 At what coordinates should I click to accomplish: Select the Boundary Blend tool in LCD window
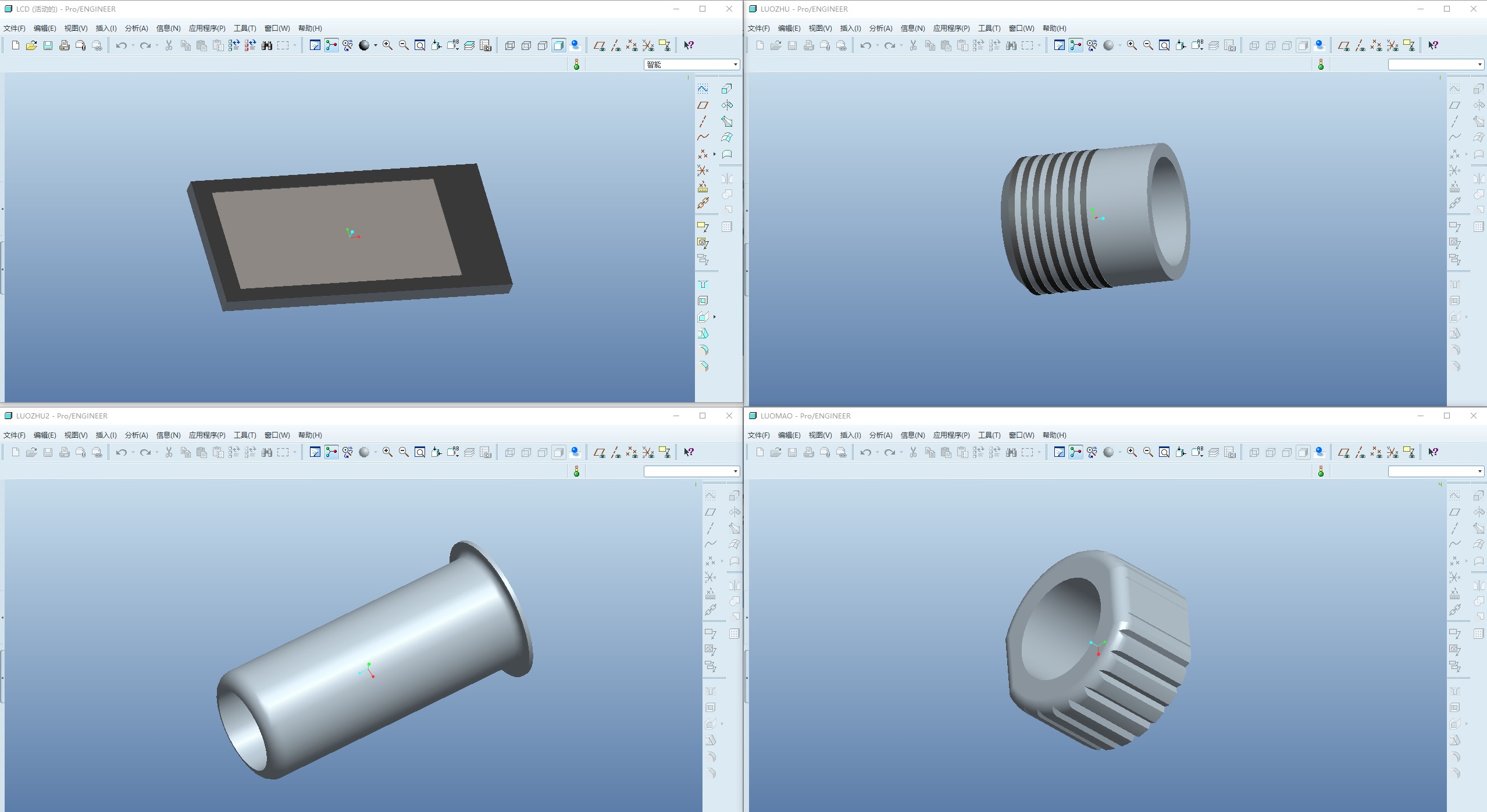coord(727,138)
